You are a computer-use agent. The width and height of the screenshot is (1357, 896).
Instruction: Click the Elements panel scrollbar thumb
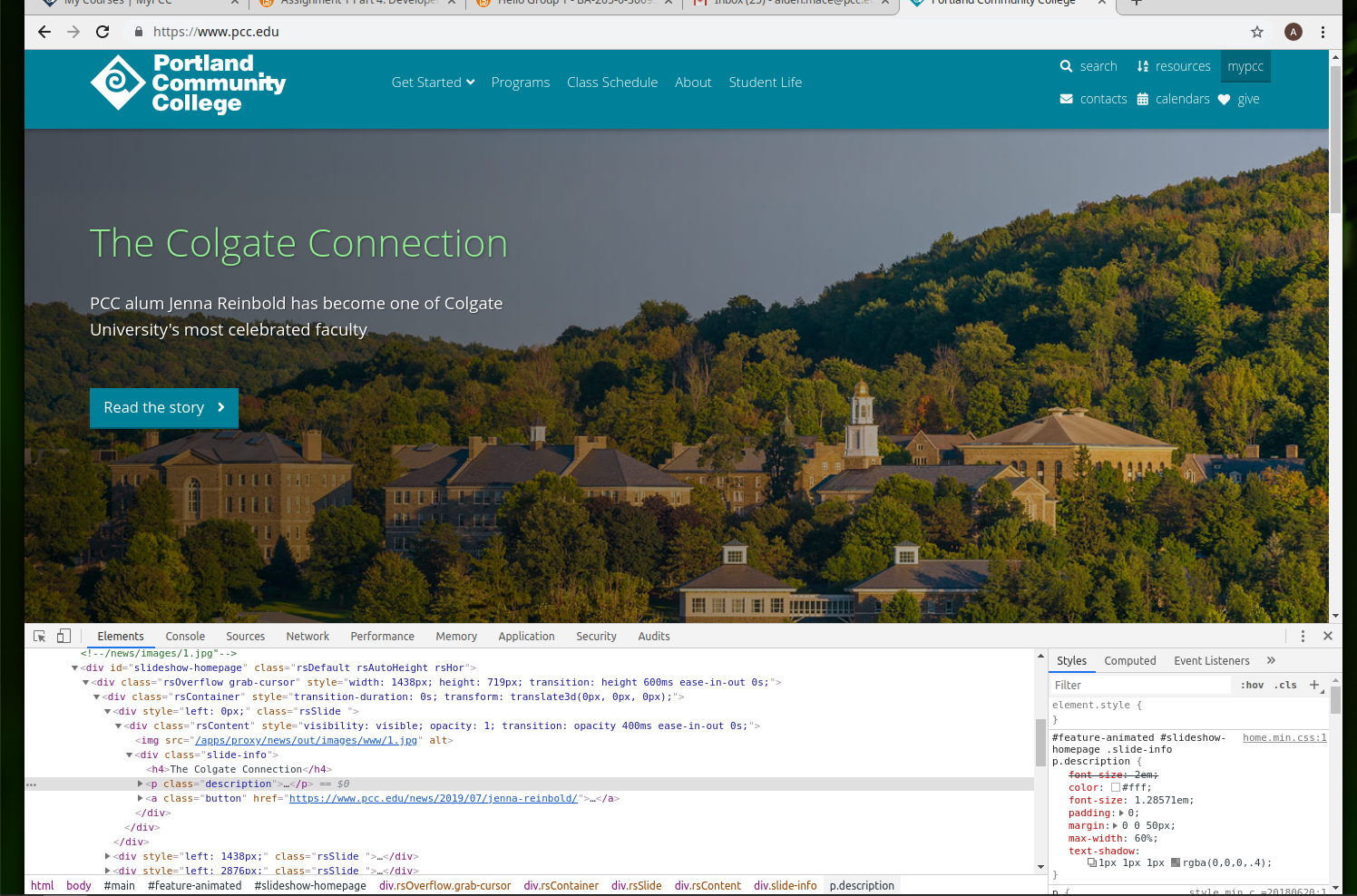pyautogui.click(x=1040, y=743)
